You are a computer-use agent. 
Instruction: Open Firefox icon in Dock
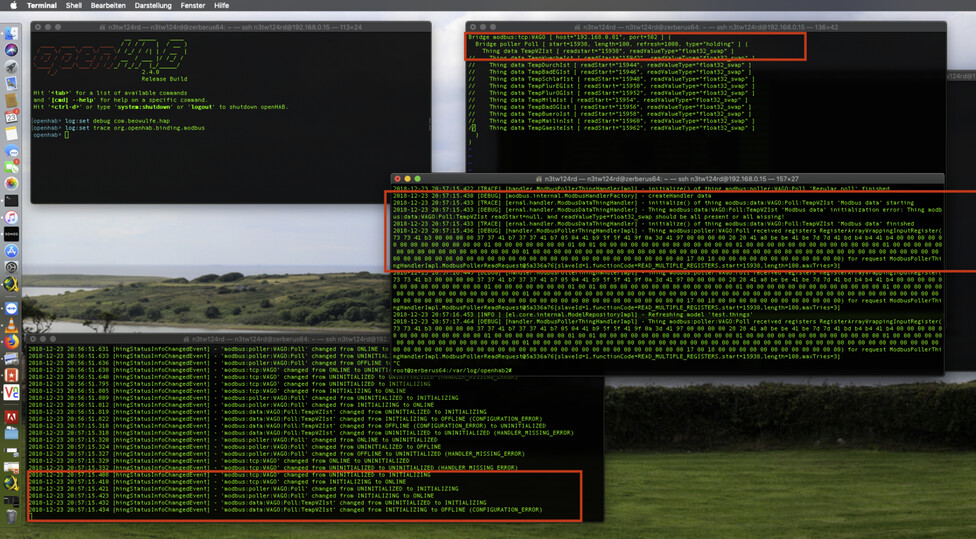pos(11,342)
